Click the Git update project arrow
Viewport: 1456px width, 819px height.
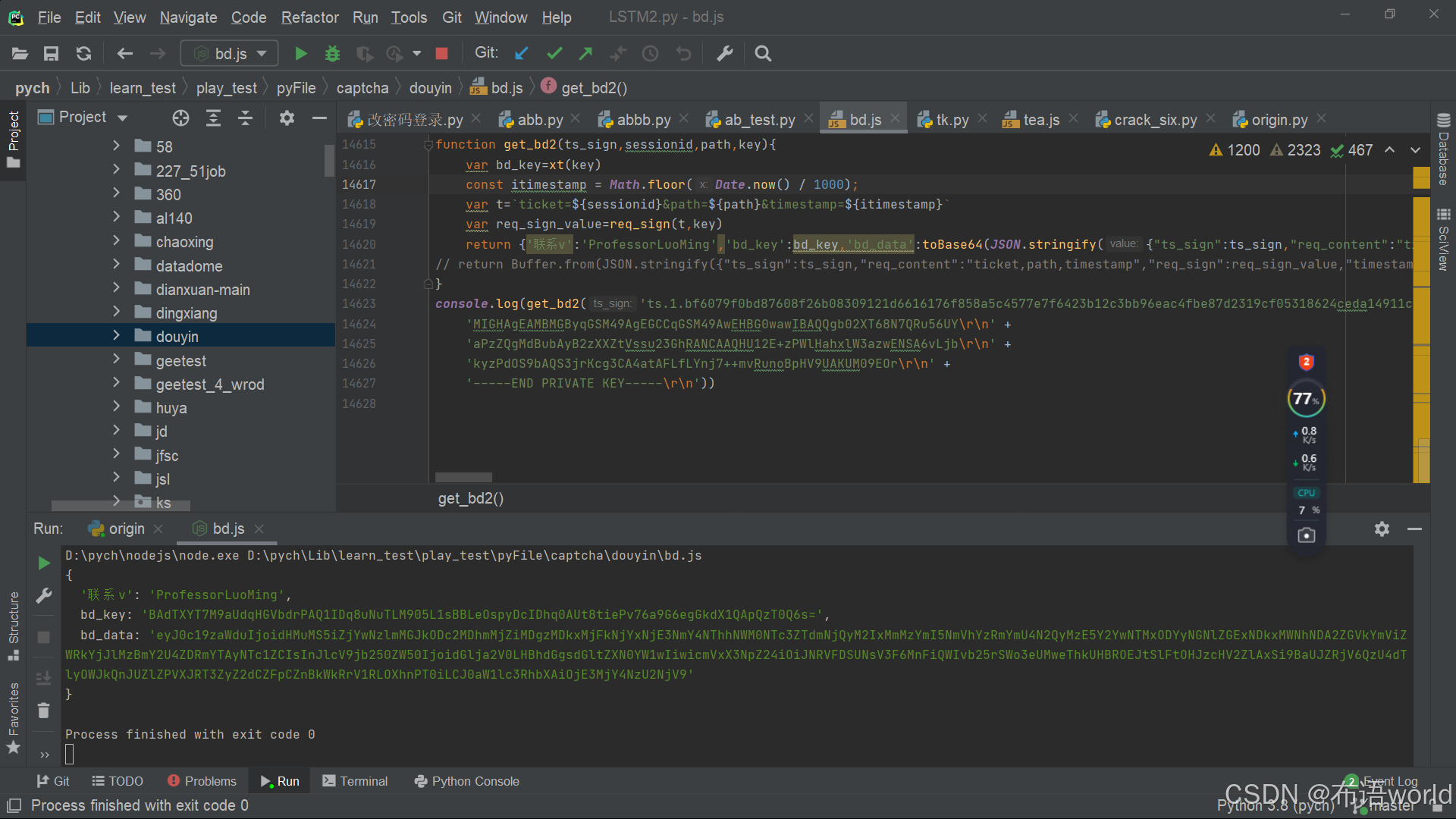click(522, 54)
